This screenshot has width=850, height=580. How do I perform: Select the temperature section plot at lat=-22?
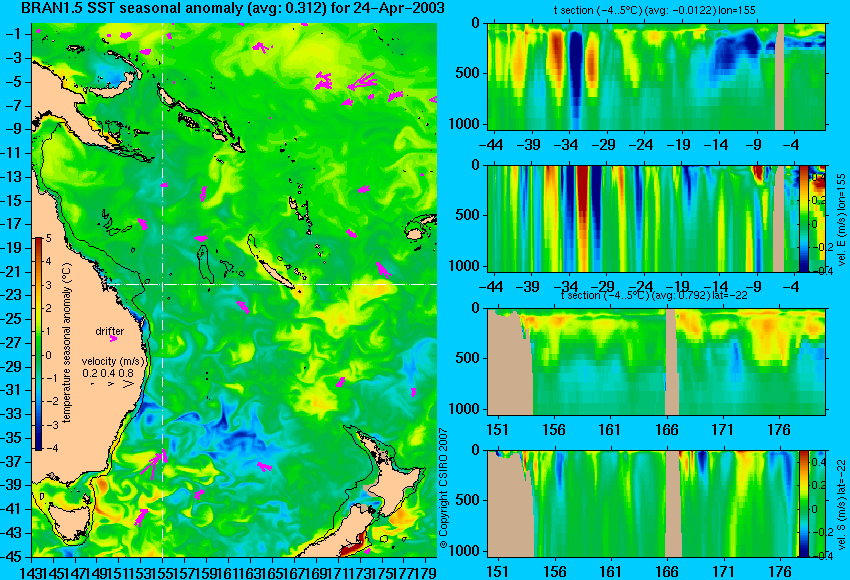(x=656, y=362)
